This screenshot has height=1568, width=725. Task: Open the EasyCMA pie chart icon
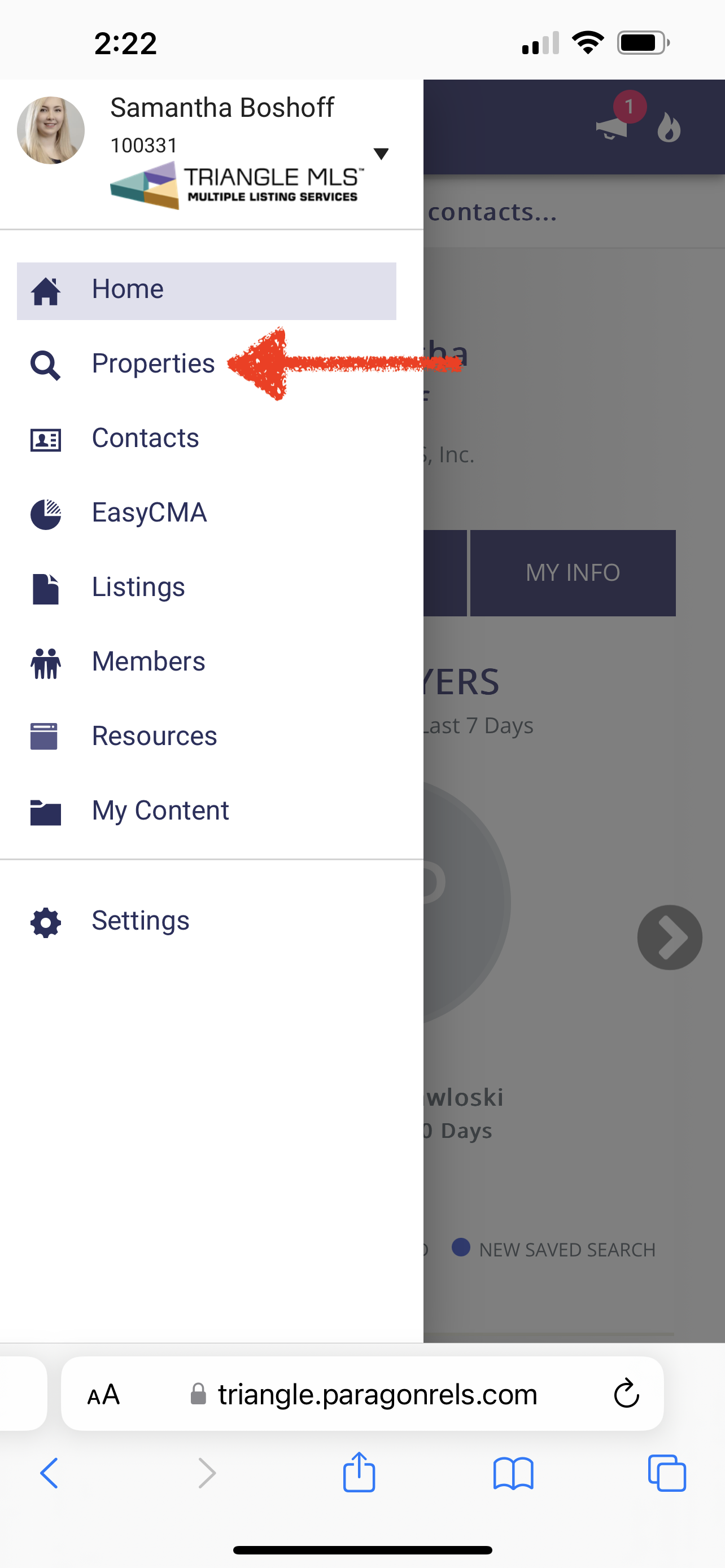click(46, 514)
